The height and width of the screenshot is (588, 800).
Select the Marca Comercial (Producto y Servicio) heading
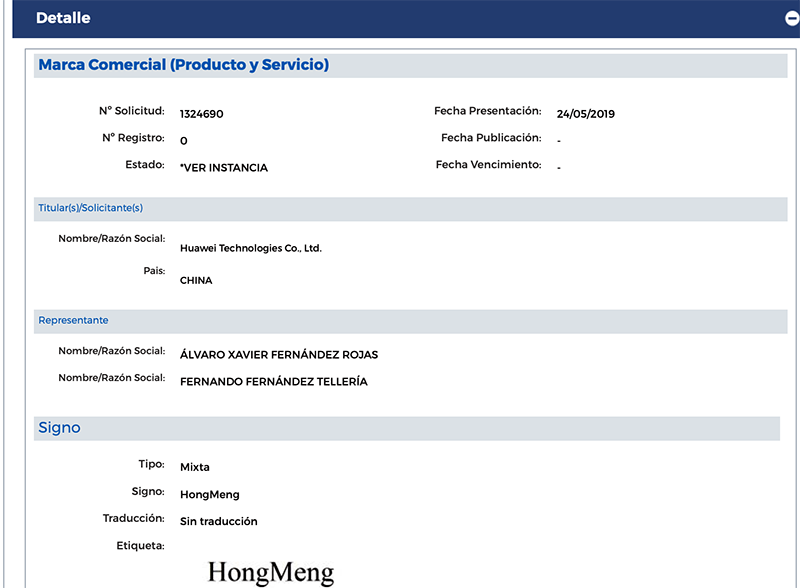click(x=184, y=65)
